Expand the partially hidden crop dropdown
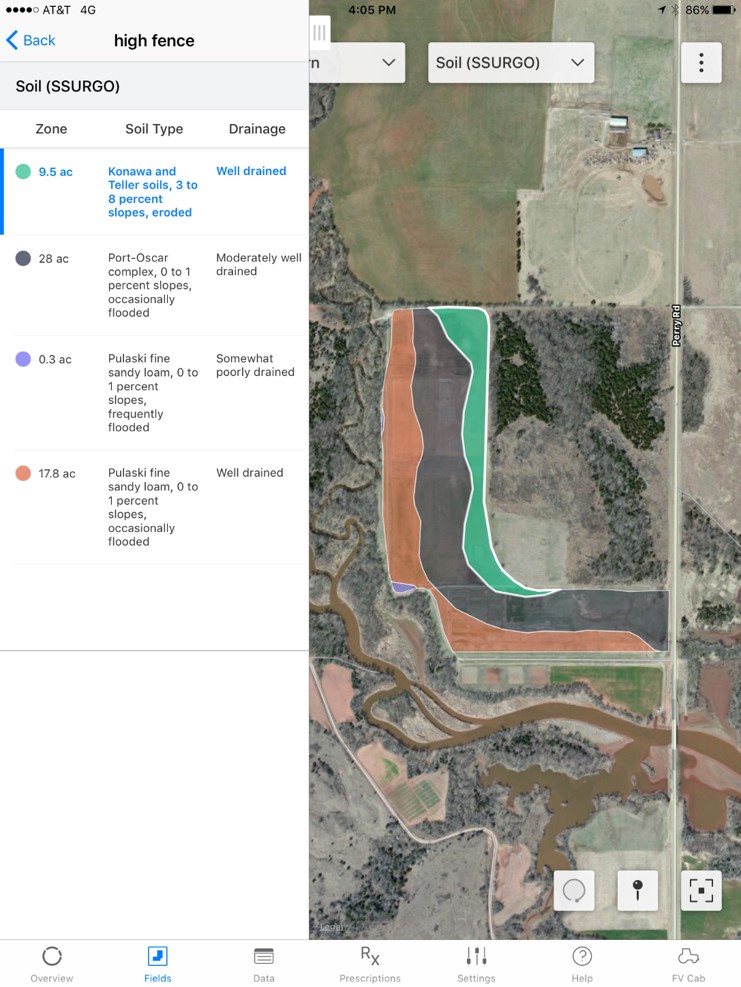The image size is (741, 987). [360, 63]
